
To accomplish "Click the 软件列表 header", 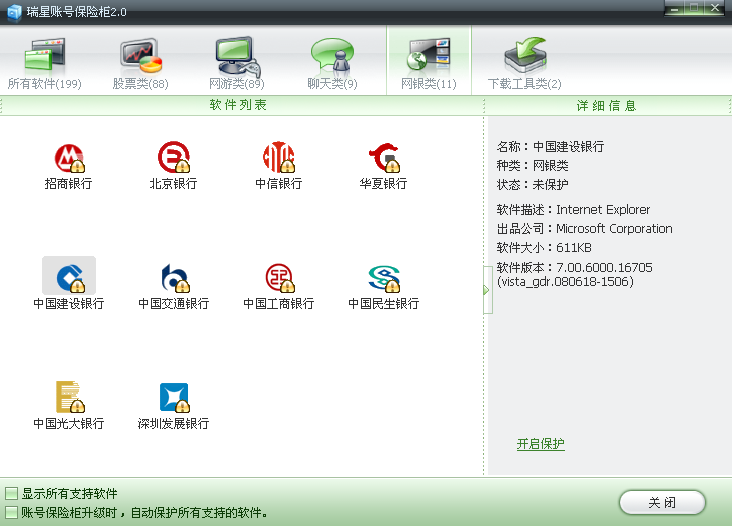I will tap(238, 105).
